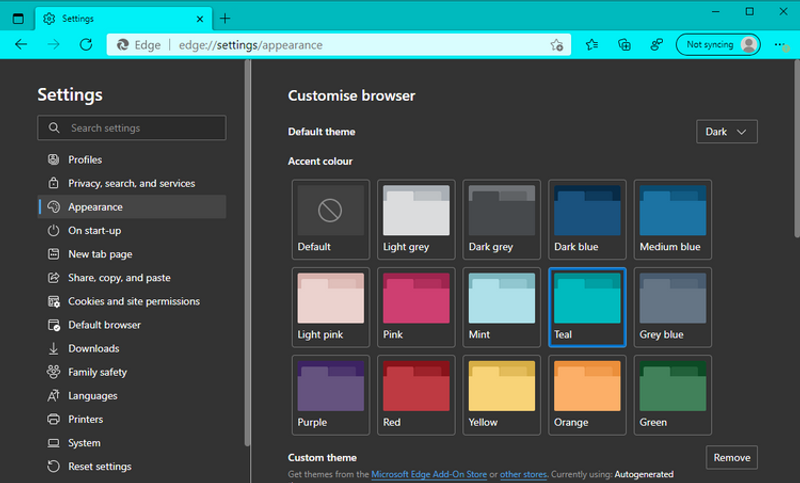Click the browser Back arrow
This screenshot has width=800, height=483.
[x=21, y=44]
